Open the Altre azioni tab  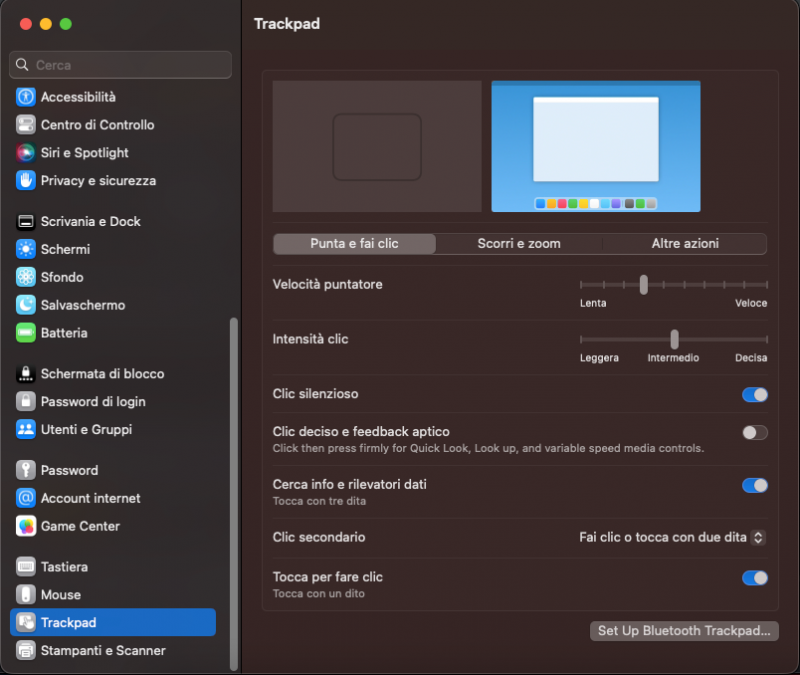pyautogui.click(x=683, y=243)
